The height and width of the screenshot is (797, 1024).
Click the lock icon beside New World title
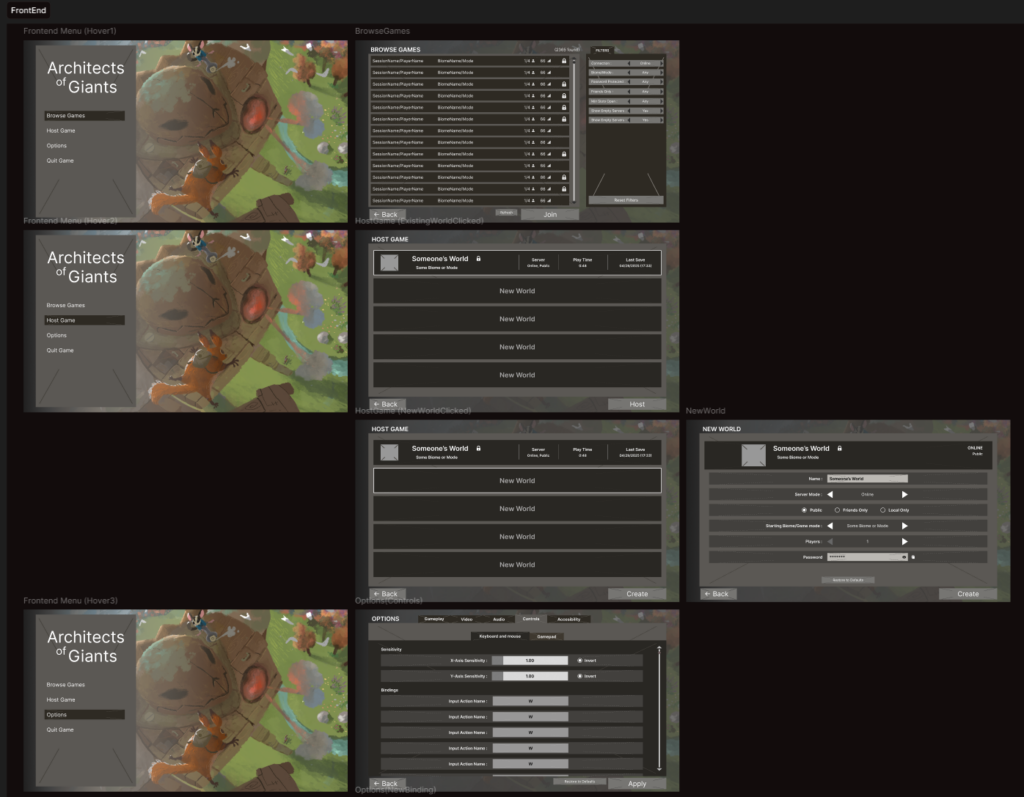pyautogui.click(x=839, y=449)
